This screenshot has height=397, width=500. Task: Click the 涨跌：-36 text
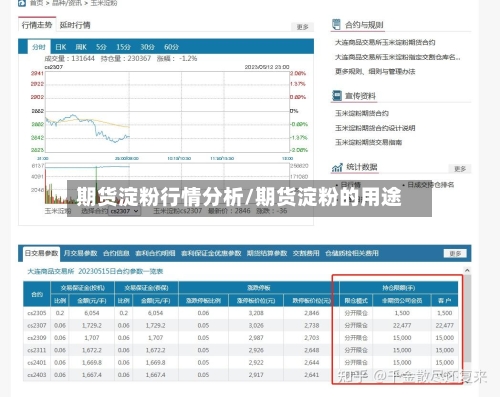click(272, 211)
